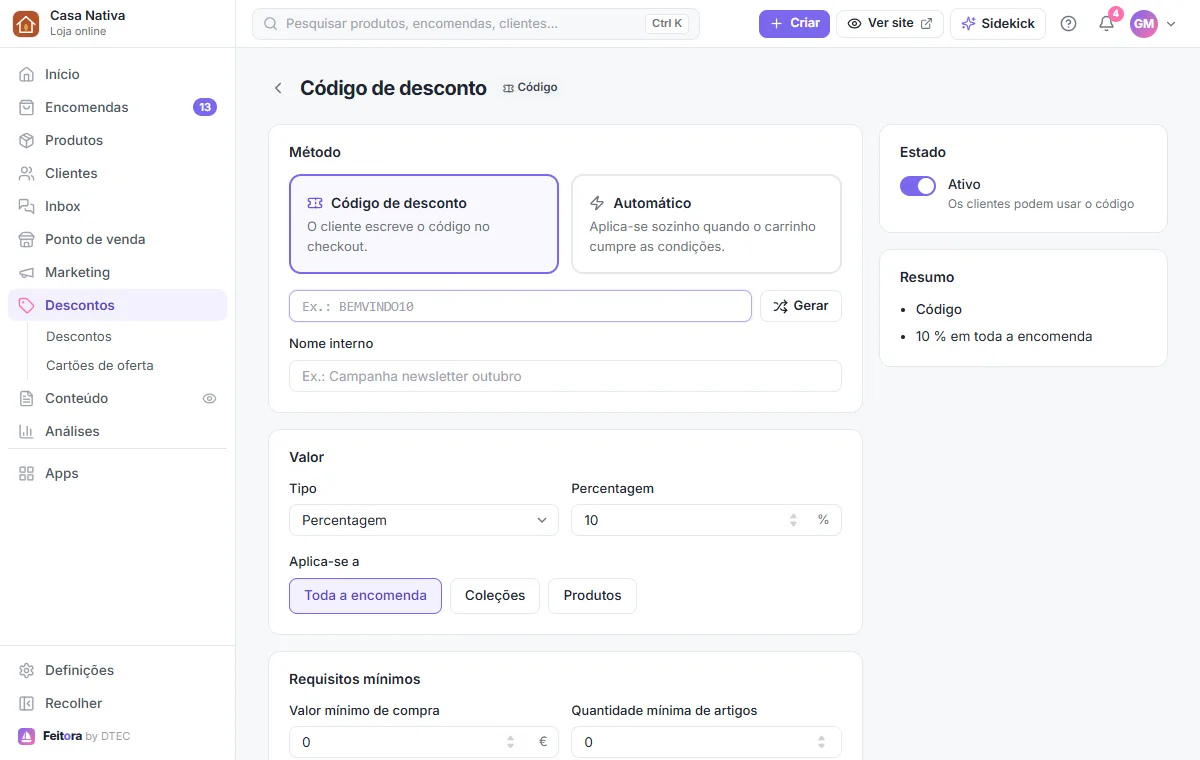
Task: Open the notifications bell icon
Action: pos(1106,24)
